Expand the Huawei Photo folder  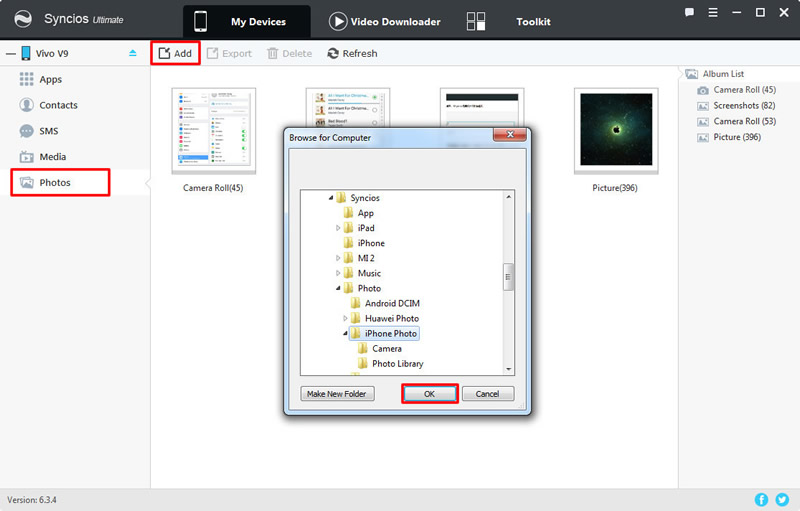coord(345,318)
